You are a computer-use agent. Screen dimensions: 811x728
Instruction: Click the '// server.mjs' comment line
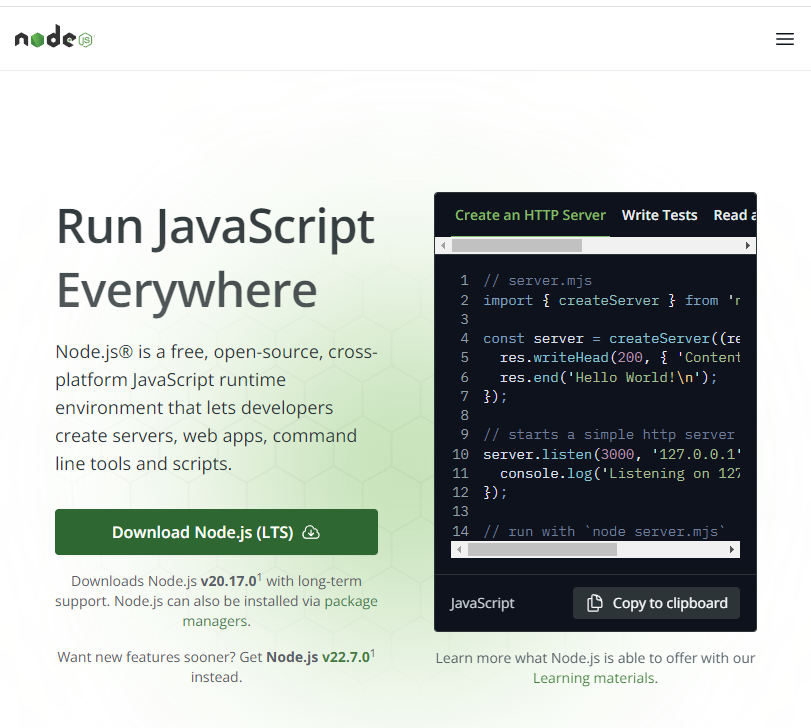click(537, 281)
